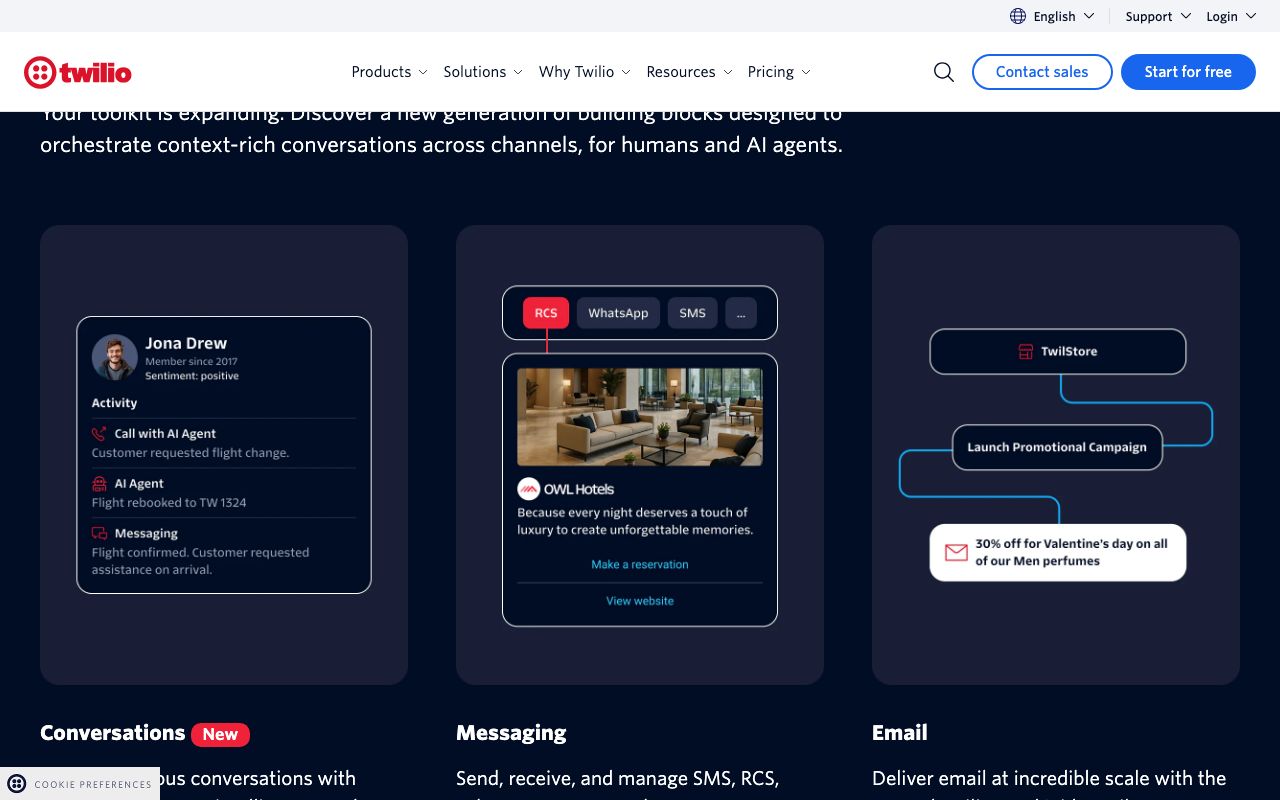Open the search magnifier icon
Image resolution: width=1280 pixels, height=800 pixels.
[943, 72]
